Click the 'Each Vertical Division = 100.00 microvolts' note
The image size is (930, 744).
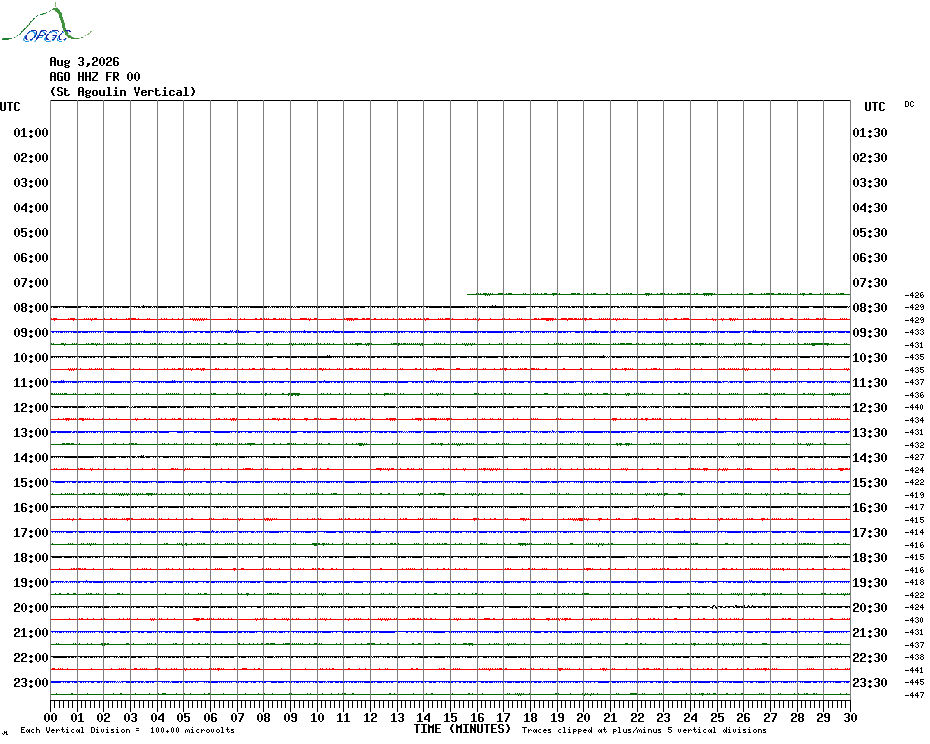coord(128,730)
